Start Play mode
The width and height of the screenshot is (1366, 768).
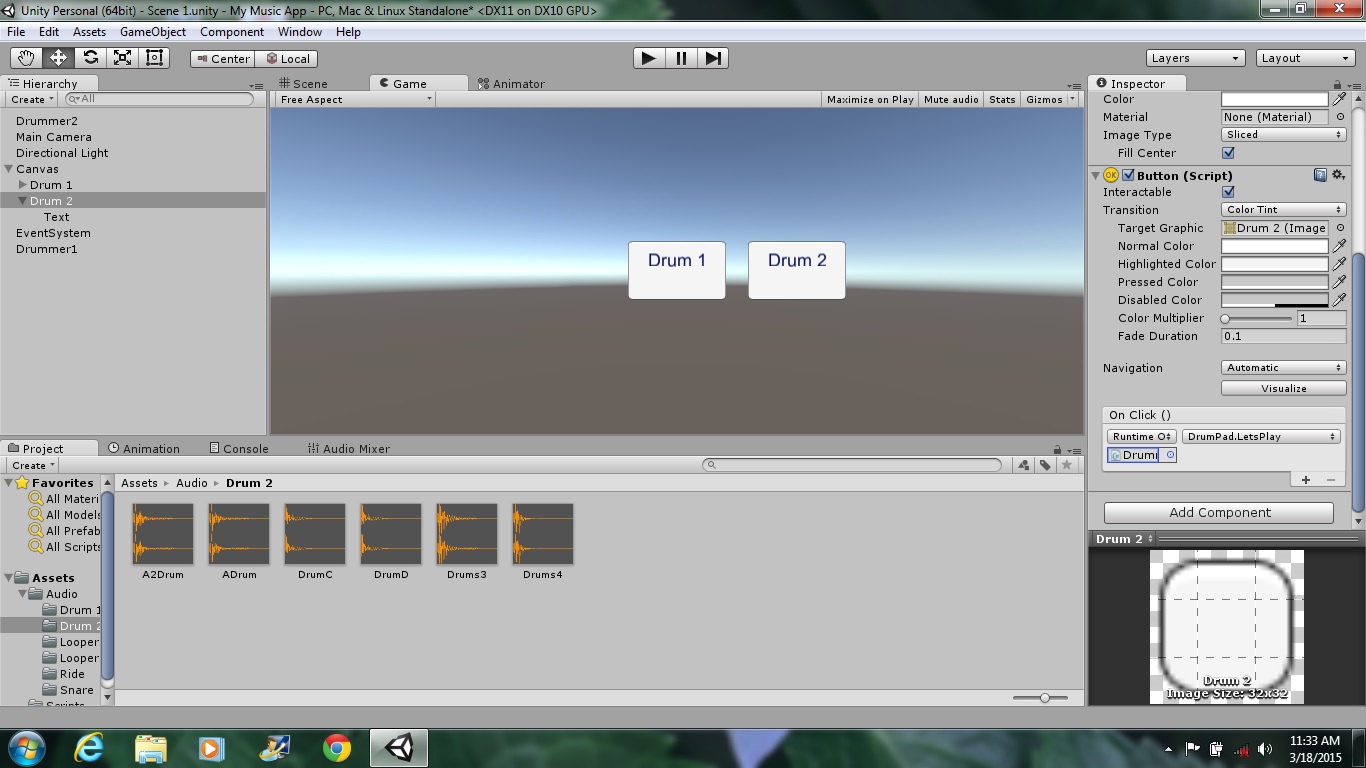pyautogui.click(x=649, y=58)
